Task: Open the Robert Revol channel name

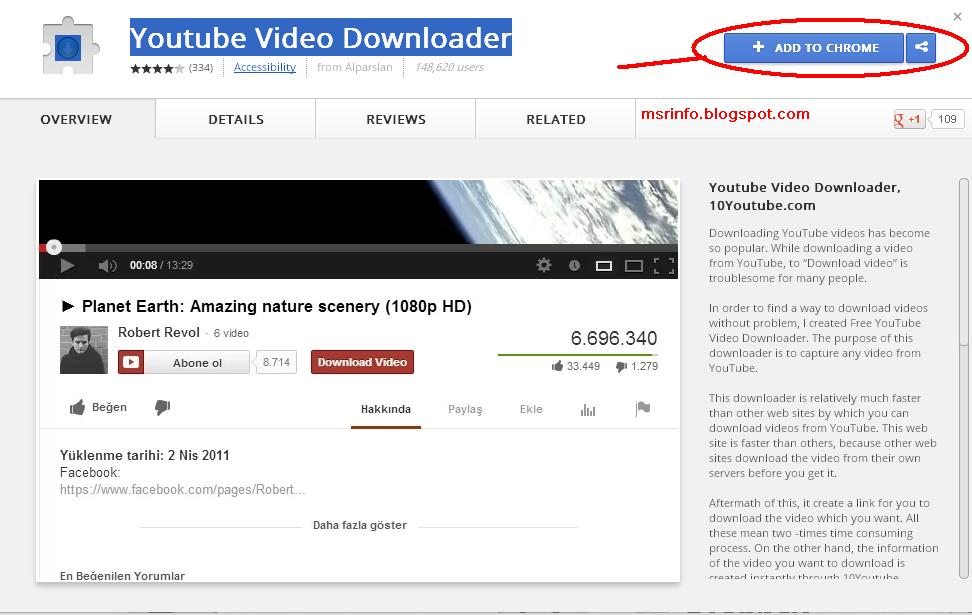Action: (159, 332)
